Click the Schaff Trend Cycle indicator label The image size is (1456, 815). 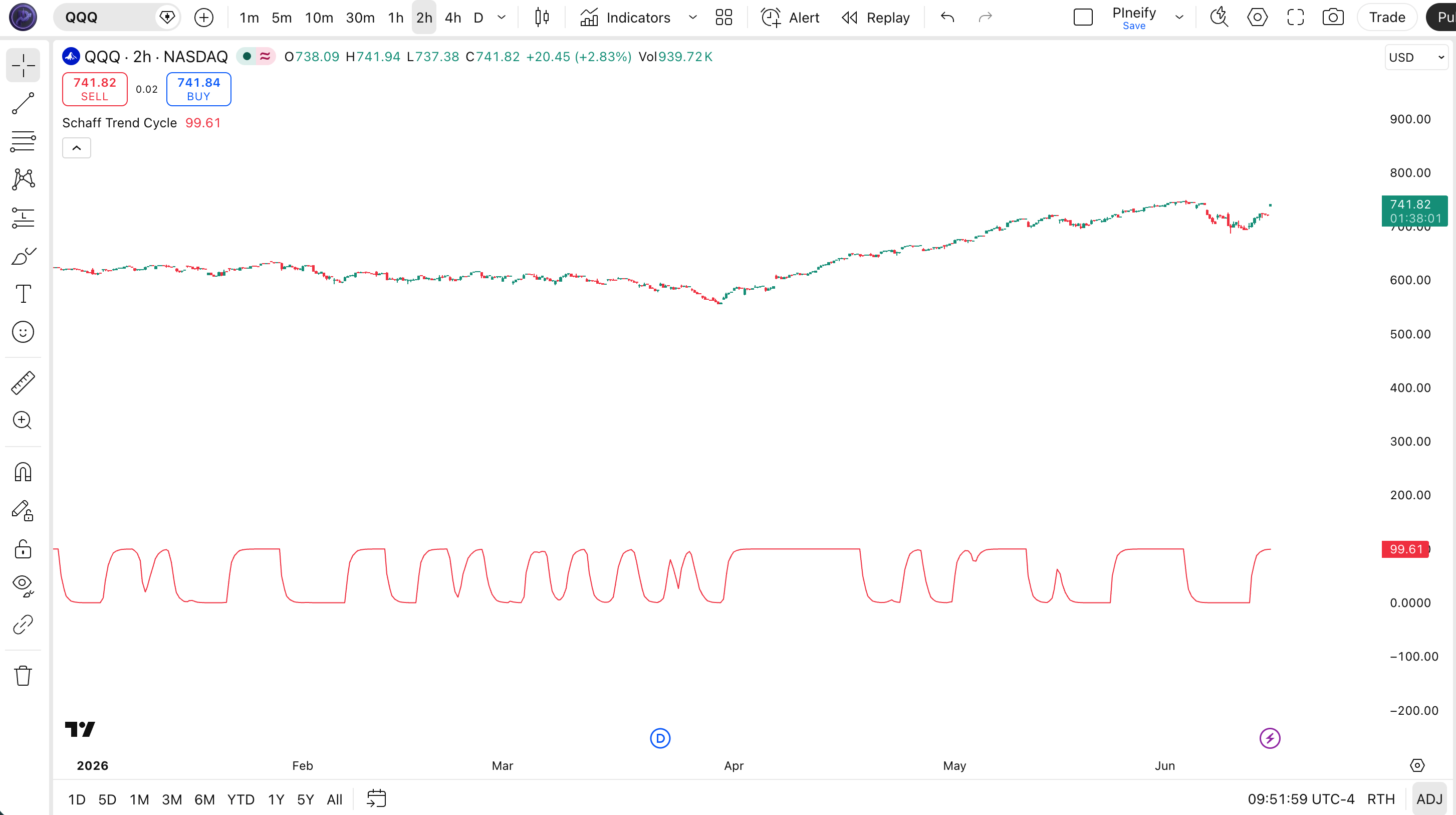coord(120,123)
